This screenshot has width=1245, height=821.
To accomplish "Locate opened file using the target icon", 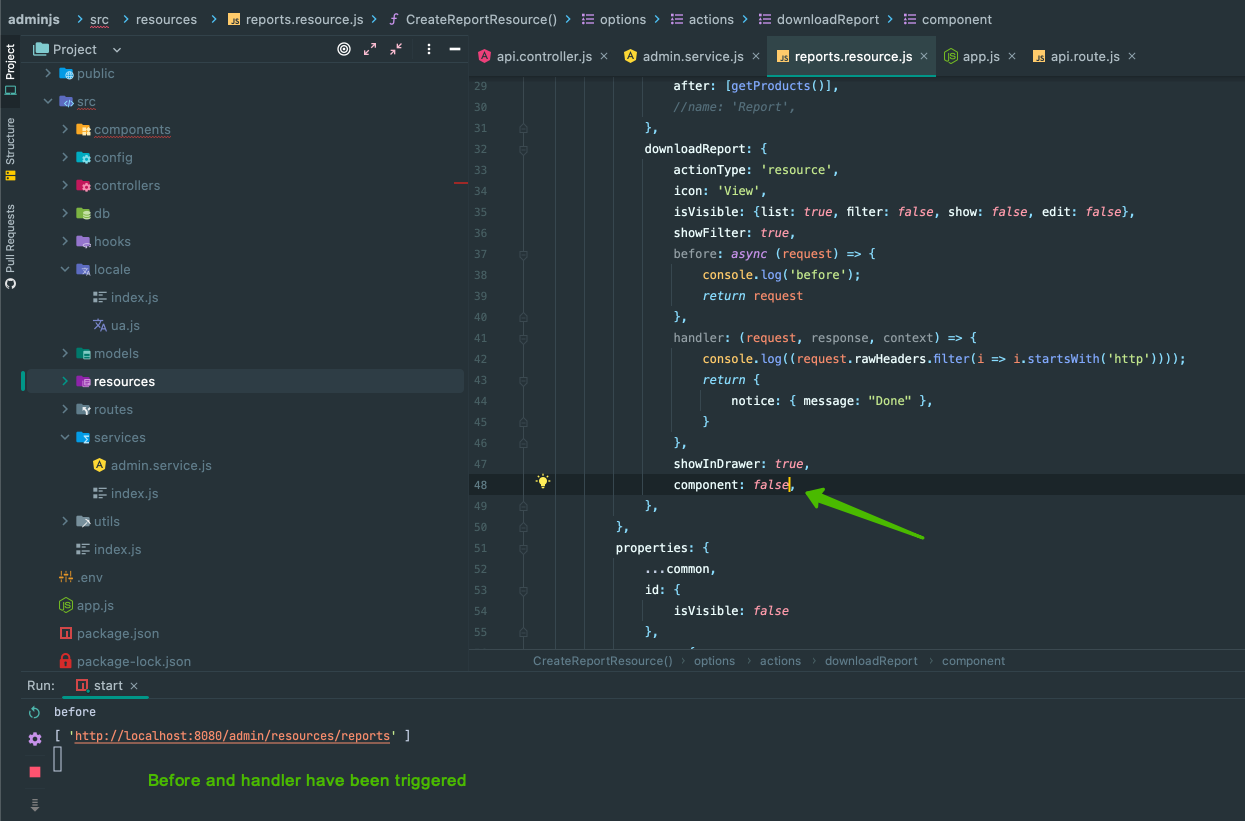I will (344, 47).
